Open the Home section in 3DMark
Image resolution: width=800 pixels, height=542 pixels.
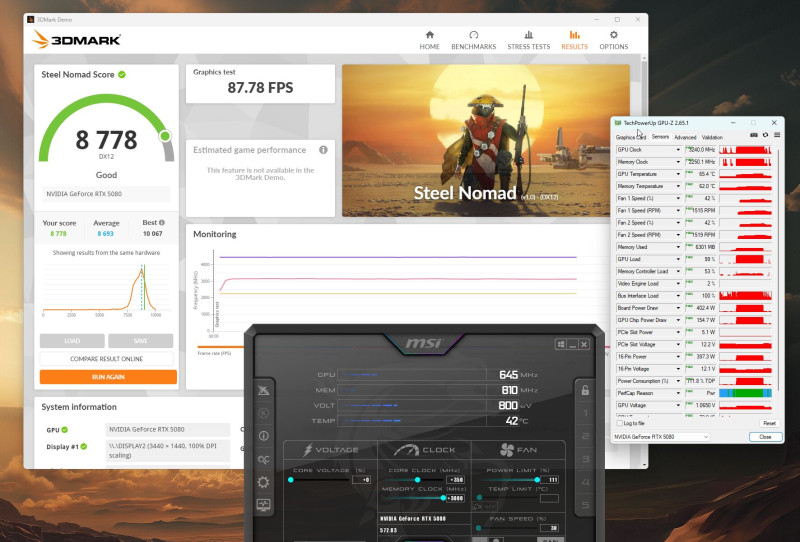(x=429, y=40)
